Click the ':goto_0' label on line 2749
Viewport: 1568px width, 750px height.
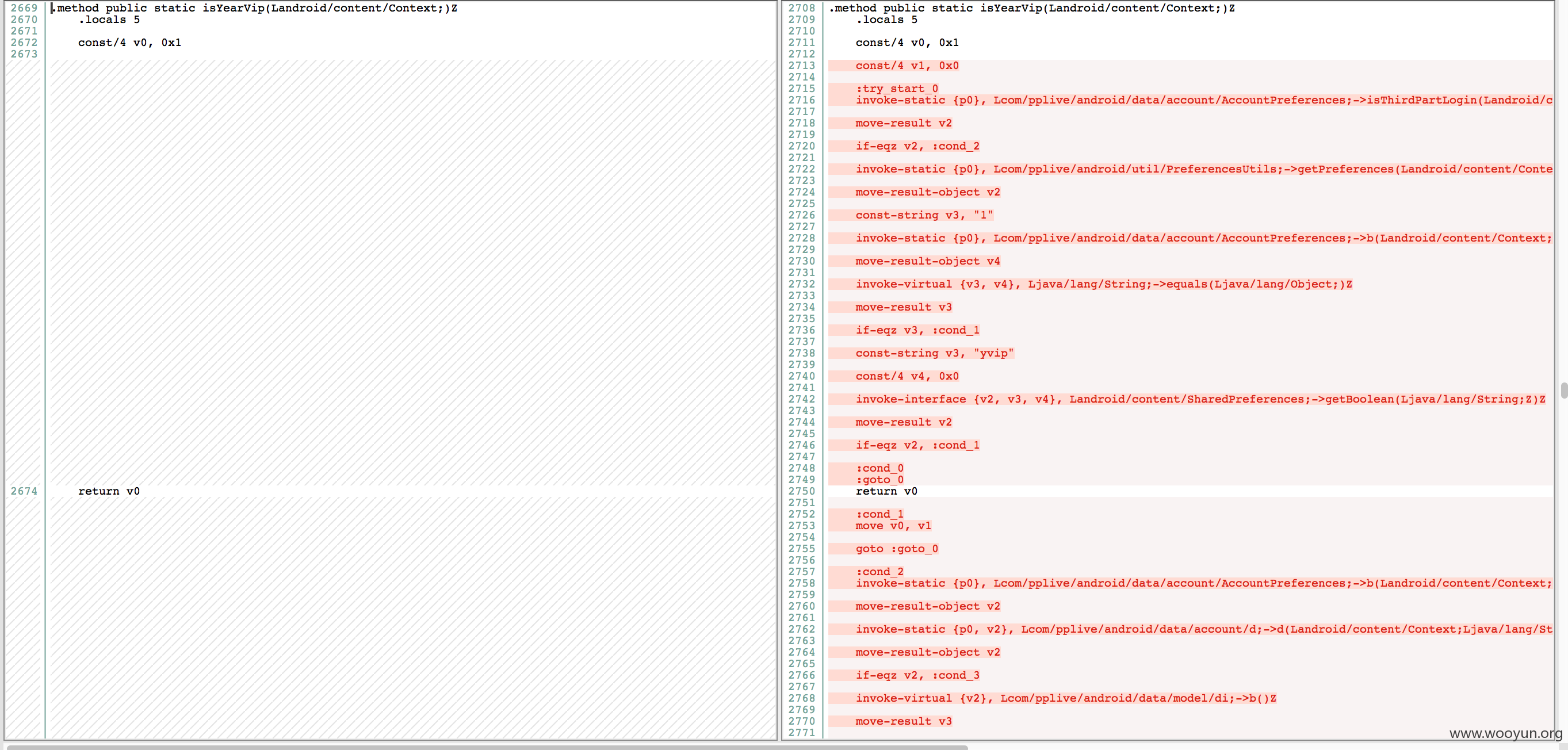click(x=879, y=480)
